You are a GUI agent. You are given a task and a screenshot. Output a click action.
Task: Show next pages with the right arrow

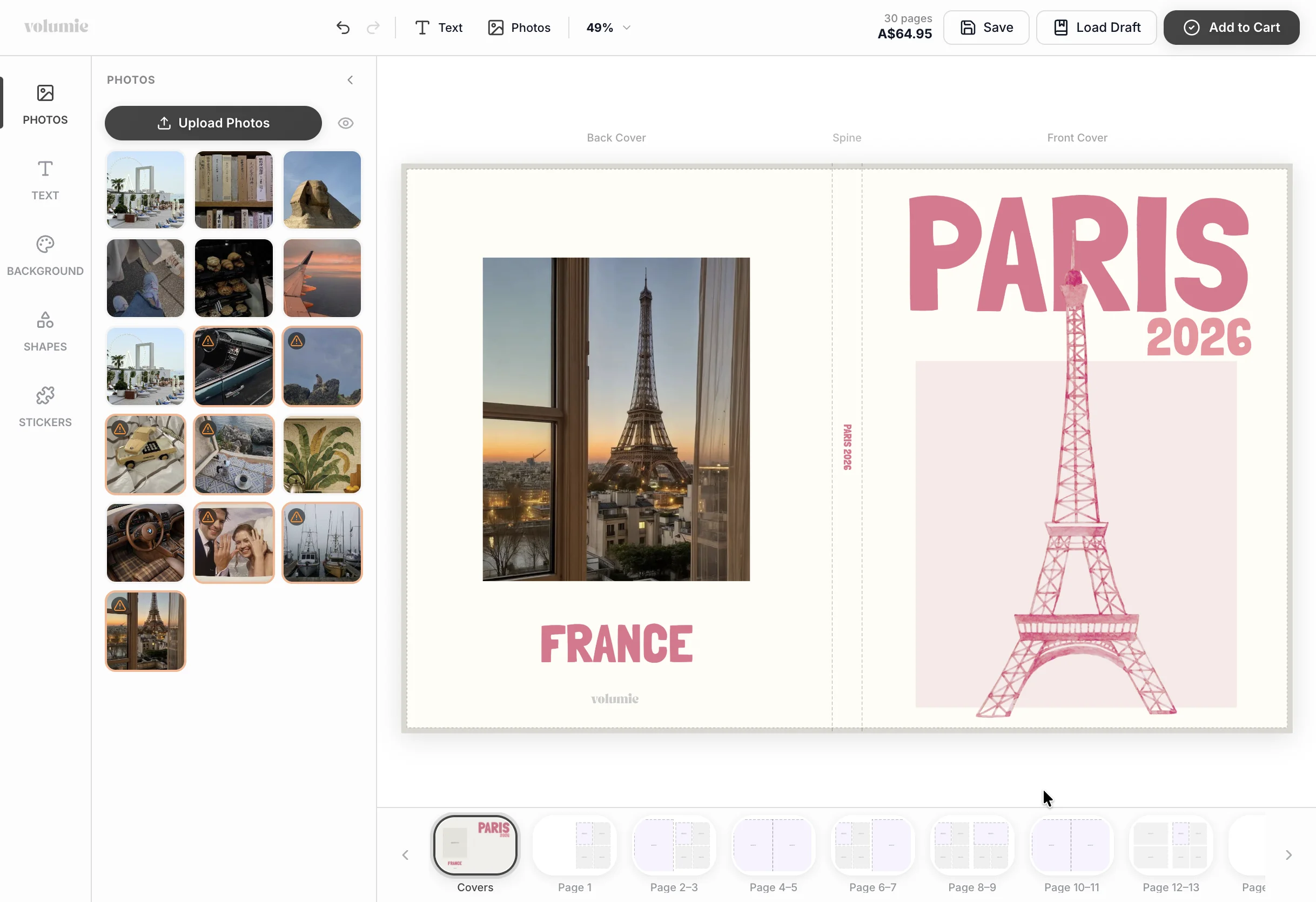(x=1288, y=854)
